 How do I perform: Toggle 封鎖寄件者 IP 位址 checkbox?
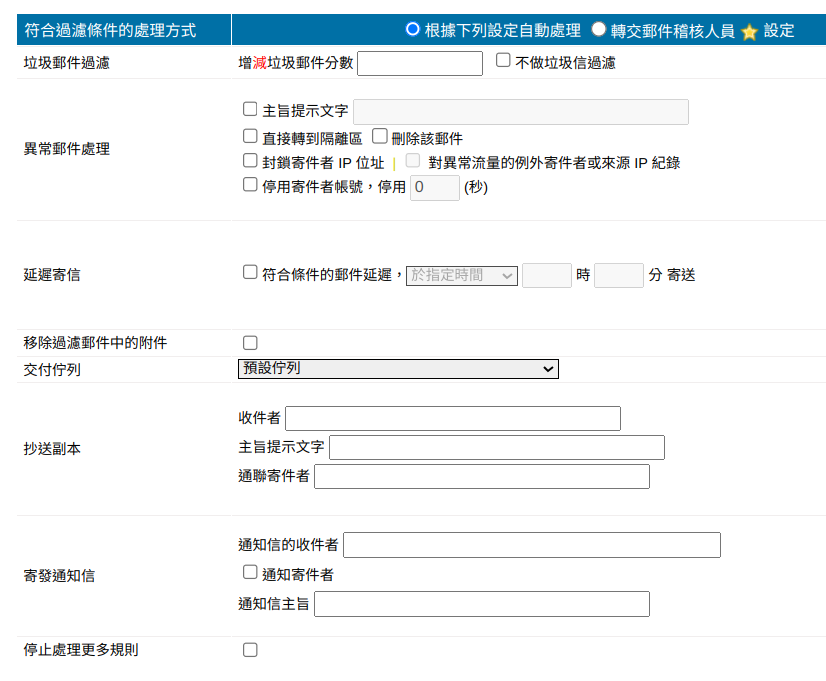point(250,160)
